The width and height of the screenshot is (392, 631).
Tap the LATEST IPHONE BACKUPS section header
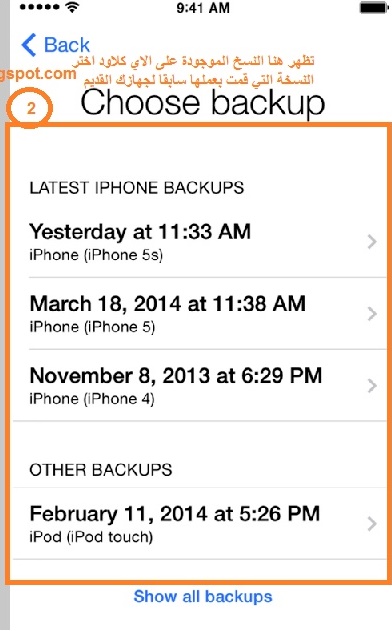tap(136, 188)
